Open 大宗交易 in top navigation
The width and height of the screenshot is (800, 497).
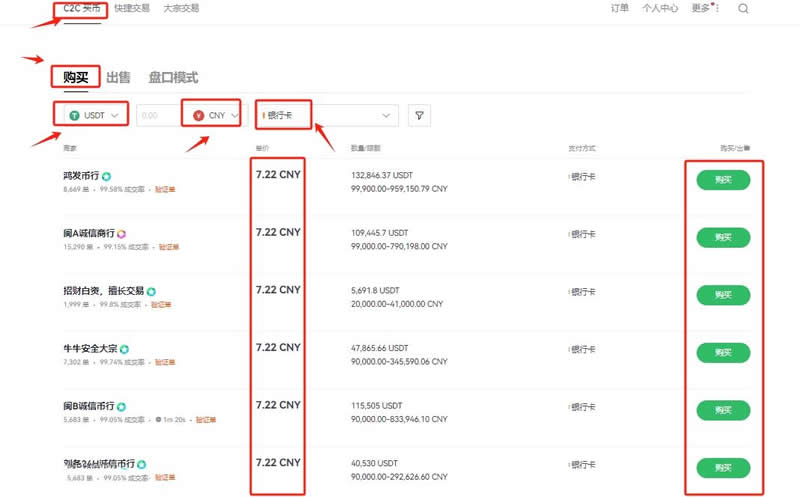tap(180, 8)
